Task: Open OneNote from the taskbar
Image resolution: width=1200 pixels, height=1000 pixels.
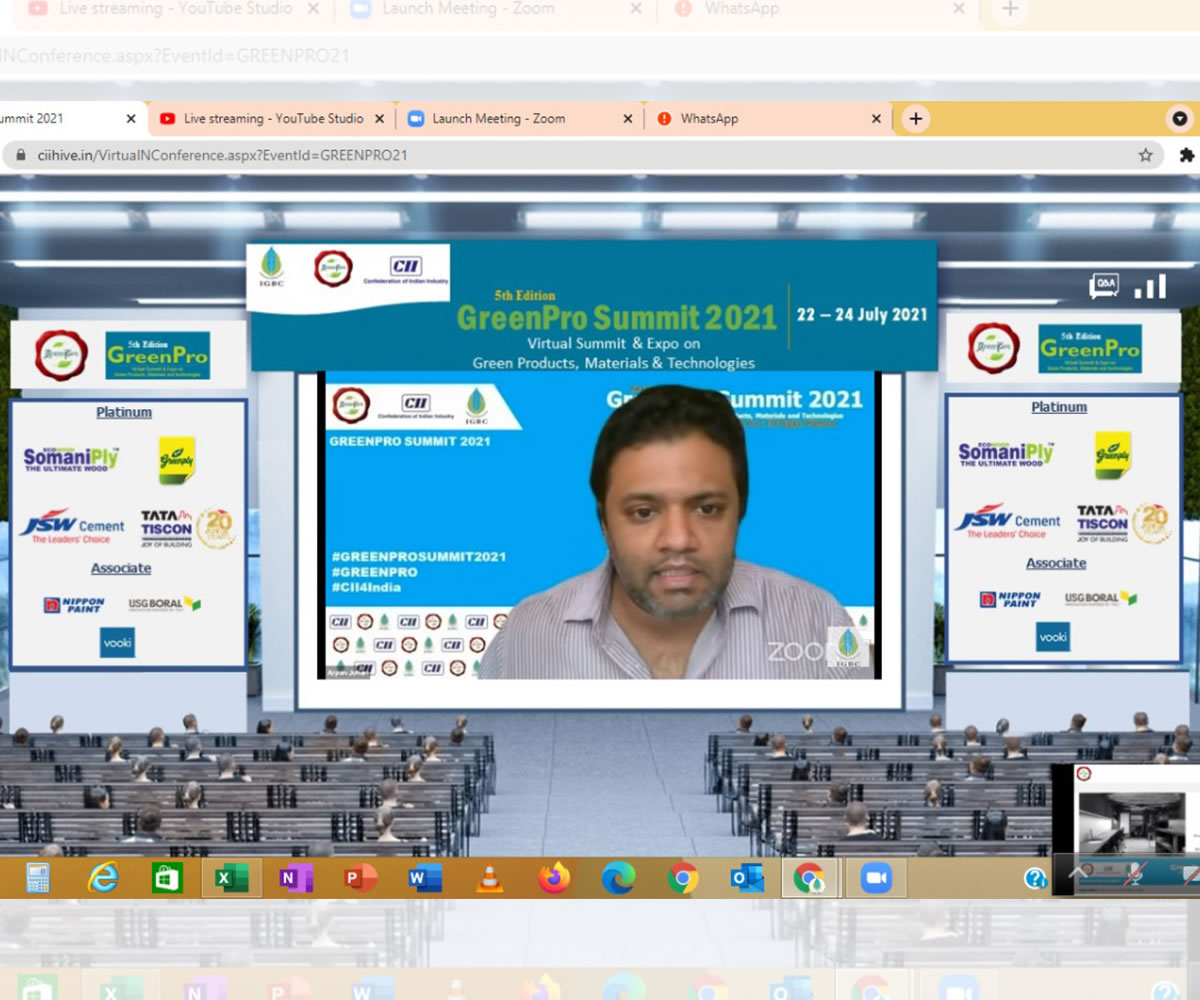Action: [295, 878]
